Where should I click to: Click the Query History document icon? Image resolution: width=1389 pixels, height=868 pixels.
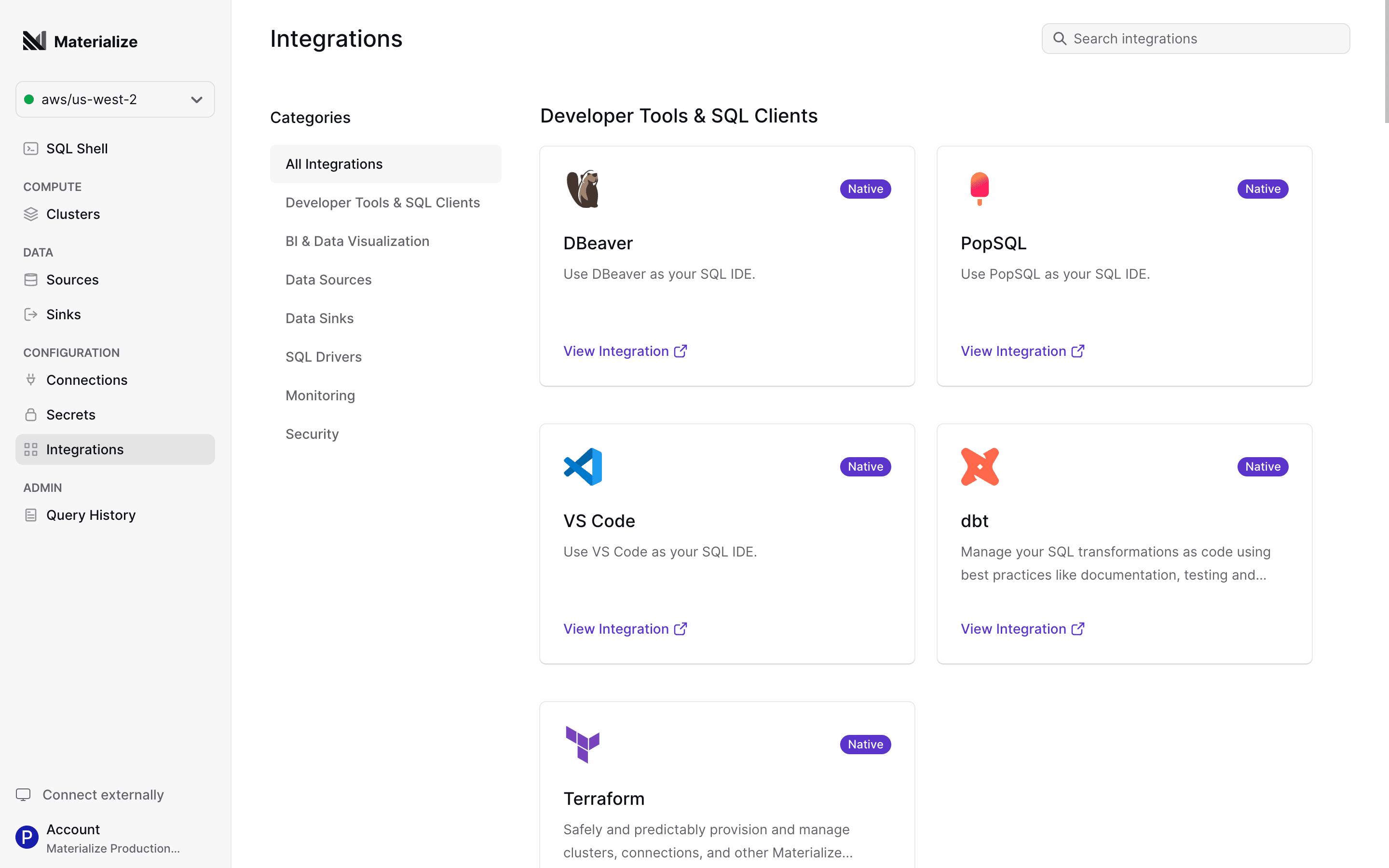tap(31, 515)
